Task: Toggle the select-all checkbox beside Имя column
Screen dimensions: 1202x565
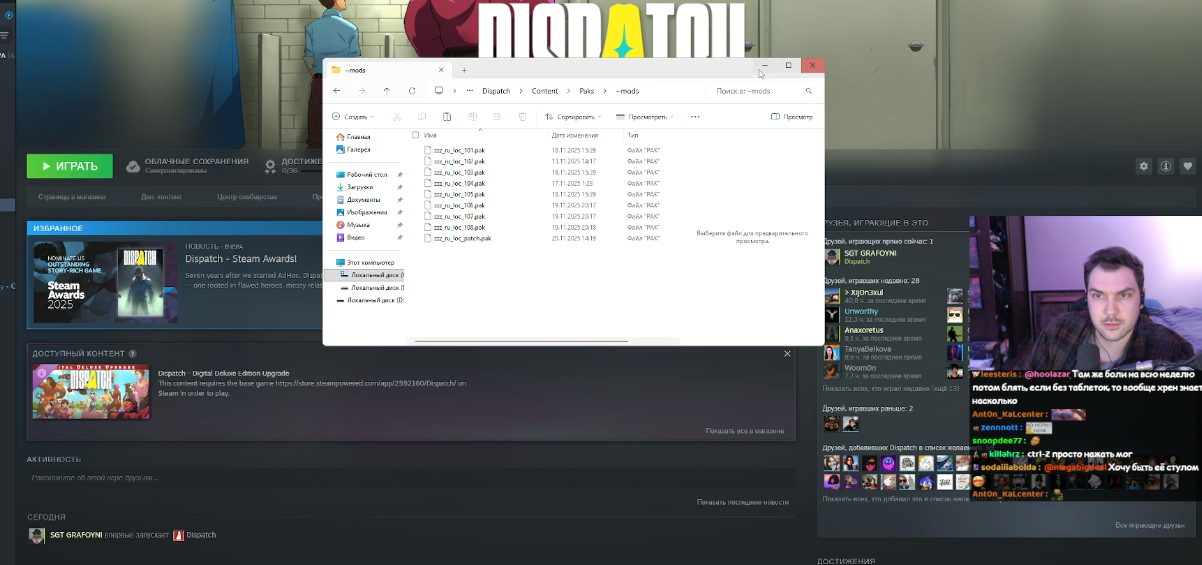Action: coord(415,134)
